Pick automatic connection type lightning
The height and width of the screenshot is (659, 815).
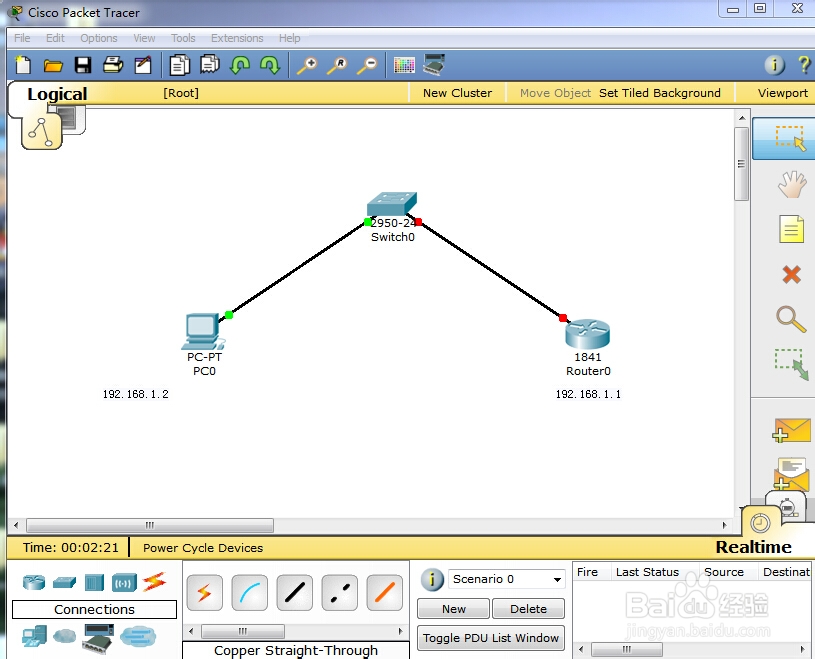[204, 592]
